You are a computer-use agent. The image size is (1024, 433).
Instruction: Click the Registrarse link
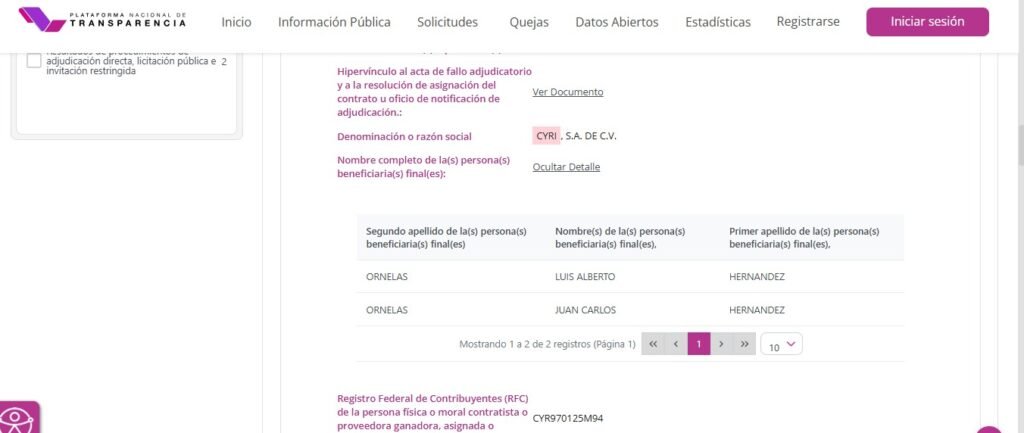(x=808, y=21)
